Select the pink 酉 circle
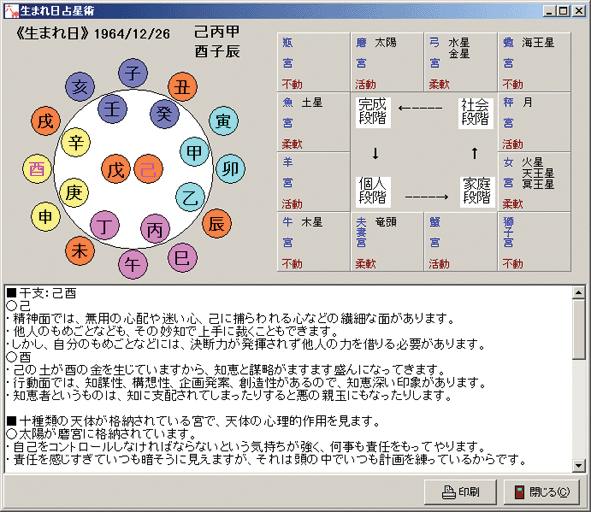This screenshot has height=512, width=591. (37, 169)
